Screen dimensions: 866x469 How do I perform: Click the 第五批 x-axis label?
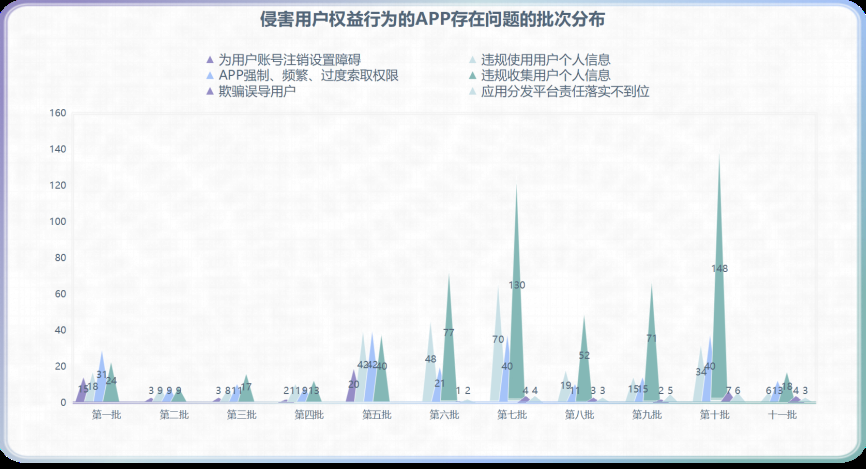click(377, 415)
